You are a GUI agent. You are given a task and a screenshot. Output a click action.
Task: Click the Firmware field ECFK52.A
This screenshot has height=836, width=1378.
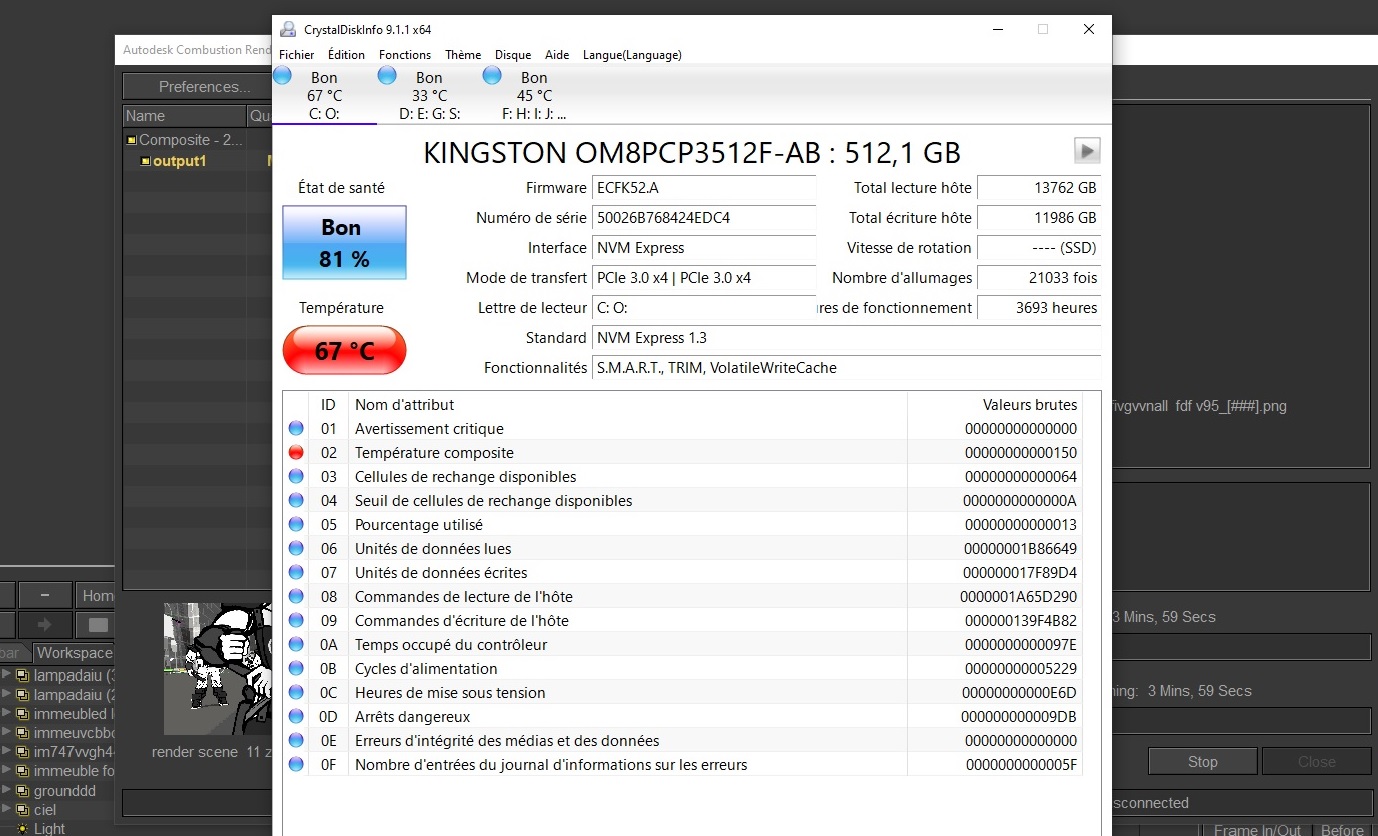tap(704, 188)
